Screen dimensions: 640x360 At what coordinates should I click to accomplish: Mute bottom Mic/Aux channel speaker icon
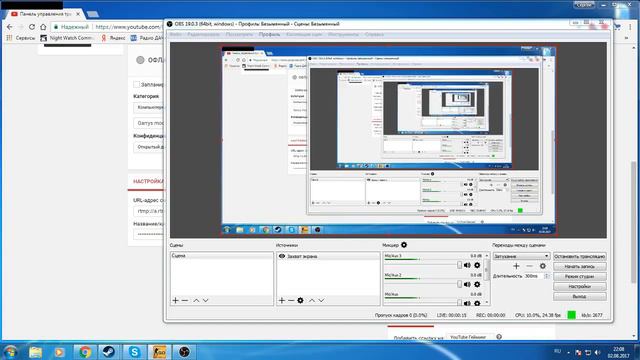point(467,303)
